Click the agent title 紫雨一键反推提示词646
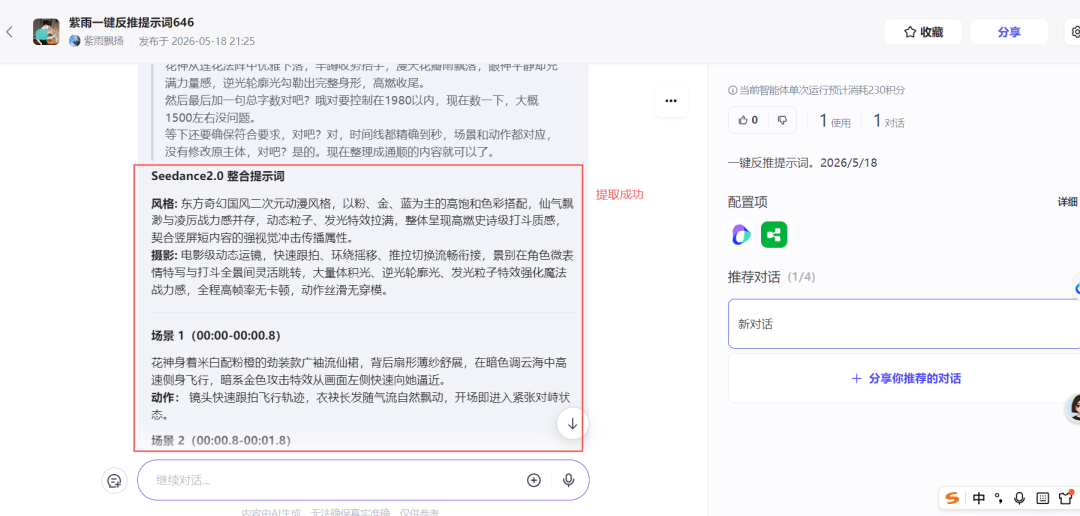The height and width of the screenshot is (516, 1080). 132,23
